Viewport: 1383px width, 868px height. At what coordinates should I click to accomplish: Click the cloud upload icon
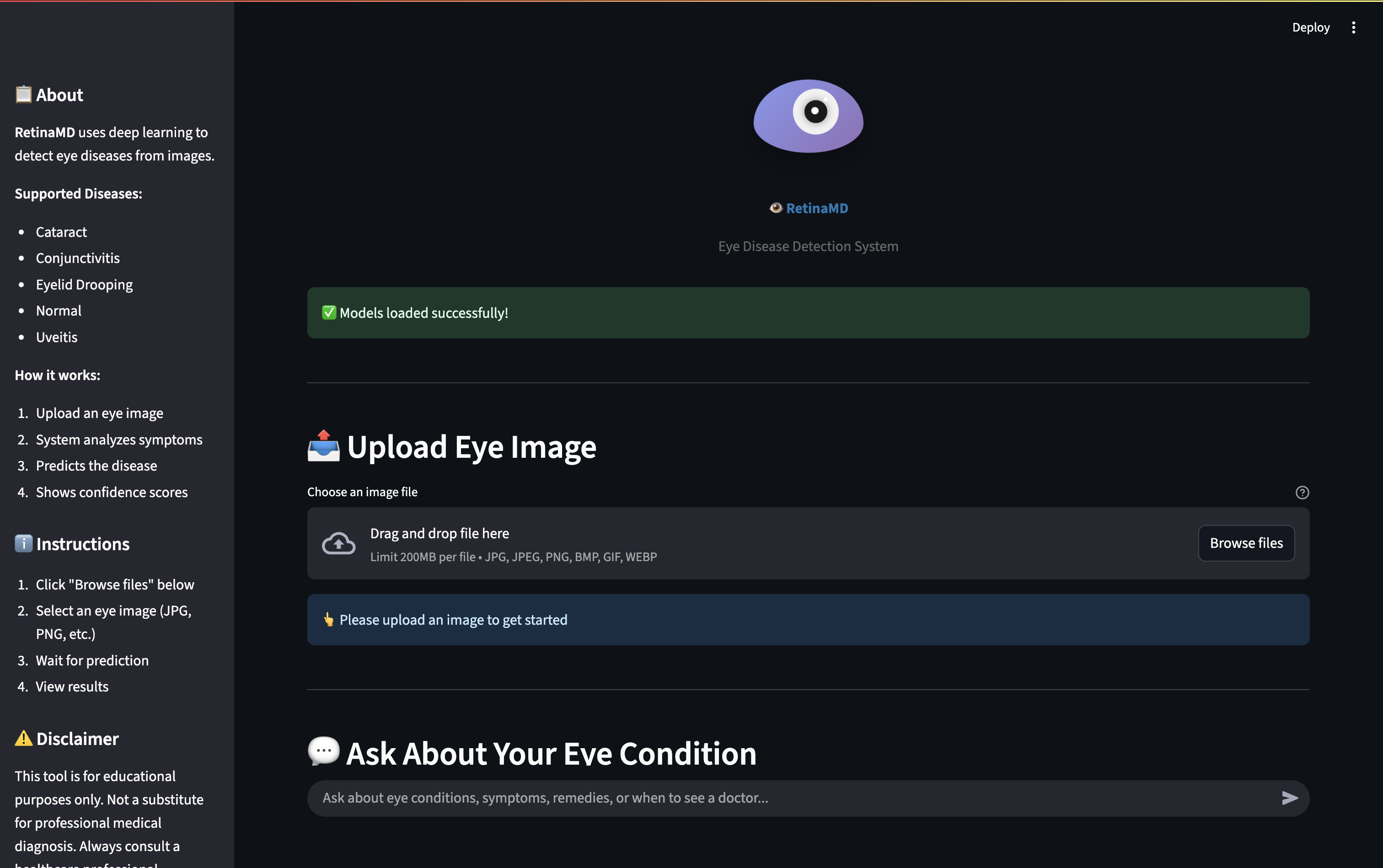tap(338, 543)
